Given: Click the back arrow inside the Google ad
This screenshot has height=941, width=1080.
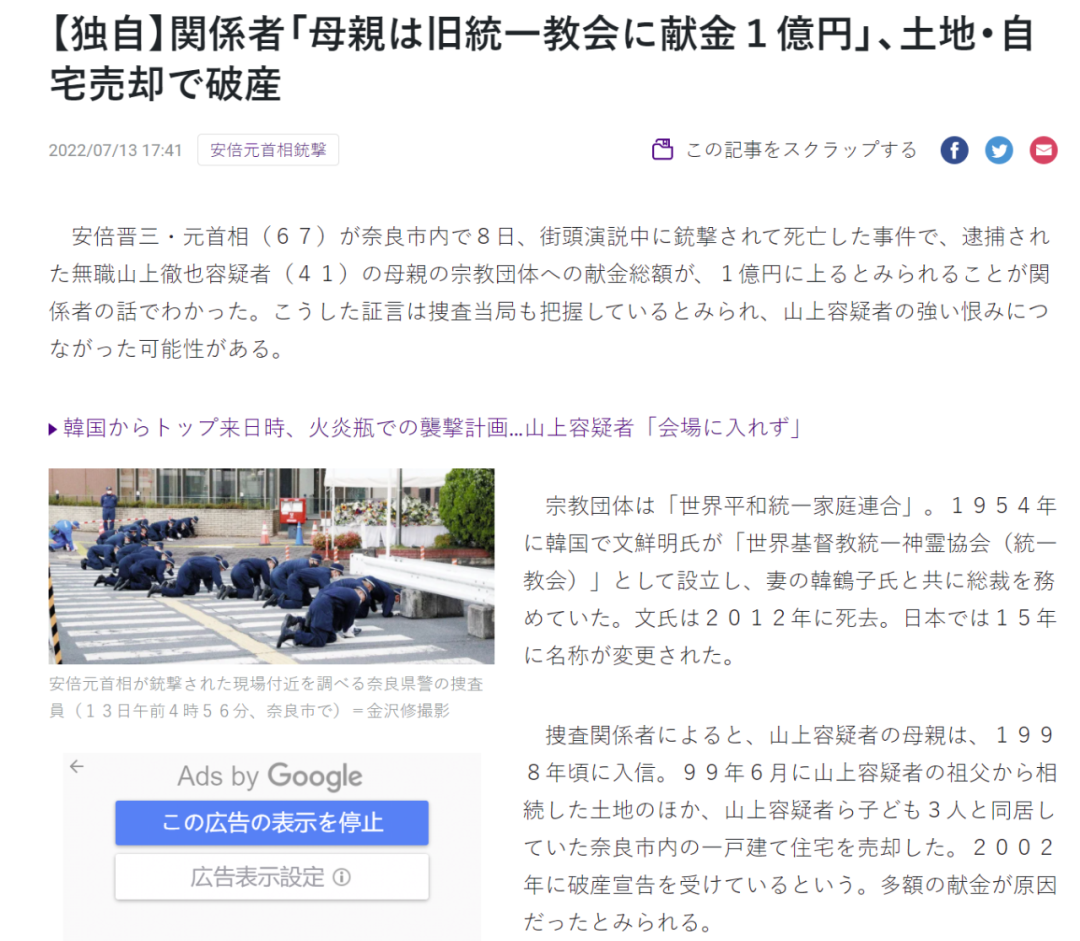Looking at the screenshot, I should coord(77,766).
